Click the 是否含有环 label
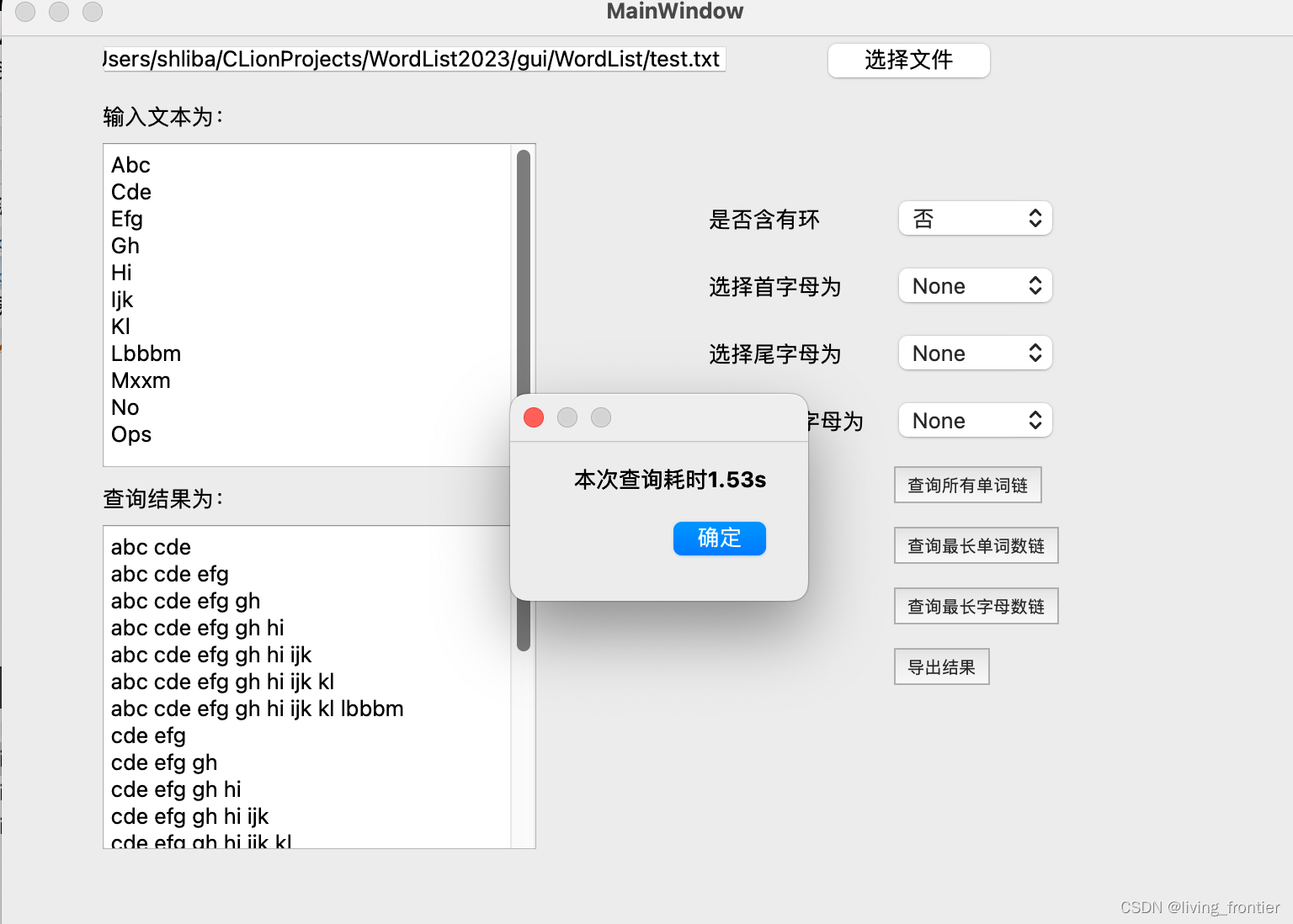Viewport: 1293px width, 924px height. [764, 220]
